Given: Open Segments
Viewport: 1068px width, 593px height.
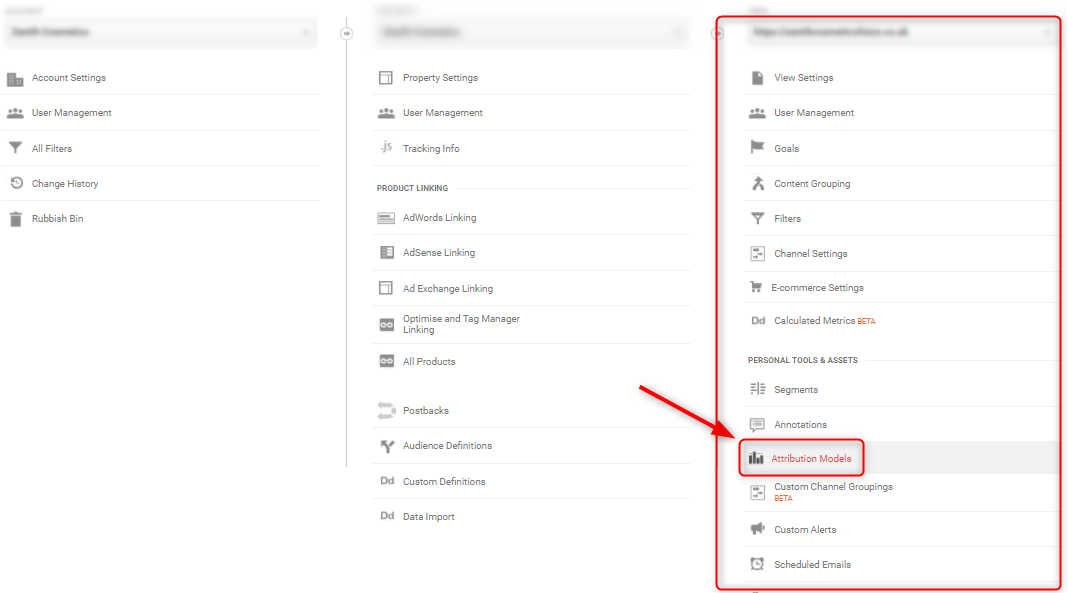Looking at the screenshot, I should [796, 389].
